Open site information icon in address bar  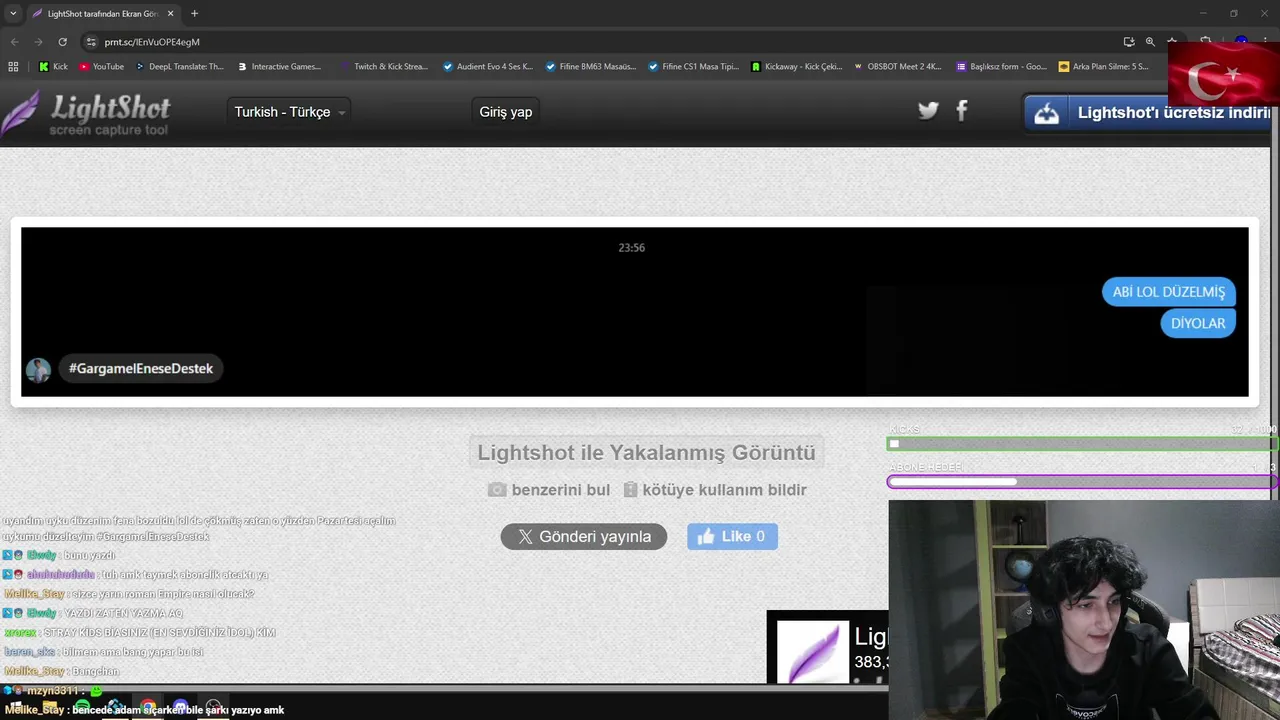coord(91,42)
